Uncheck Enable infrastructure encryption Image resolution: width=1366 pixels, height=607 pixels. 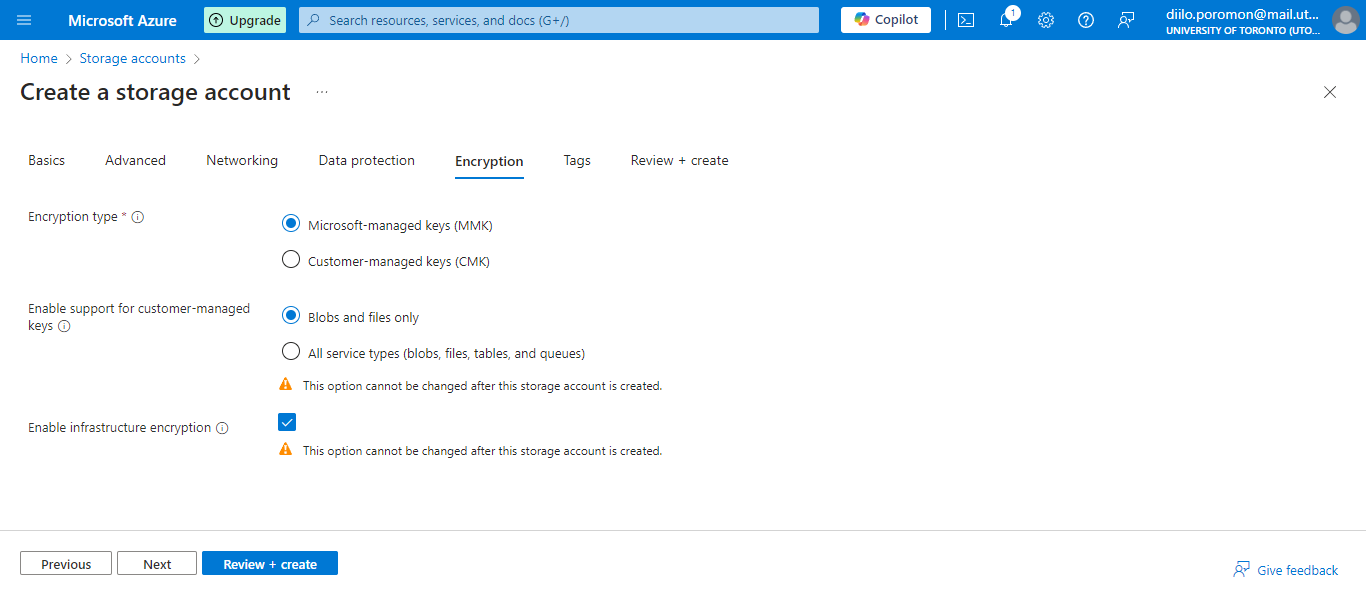(287, 421)
